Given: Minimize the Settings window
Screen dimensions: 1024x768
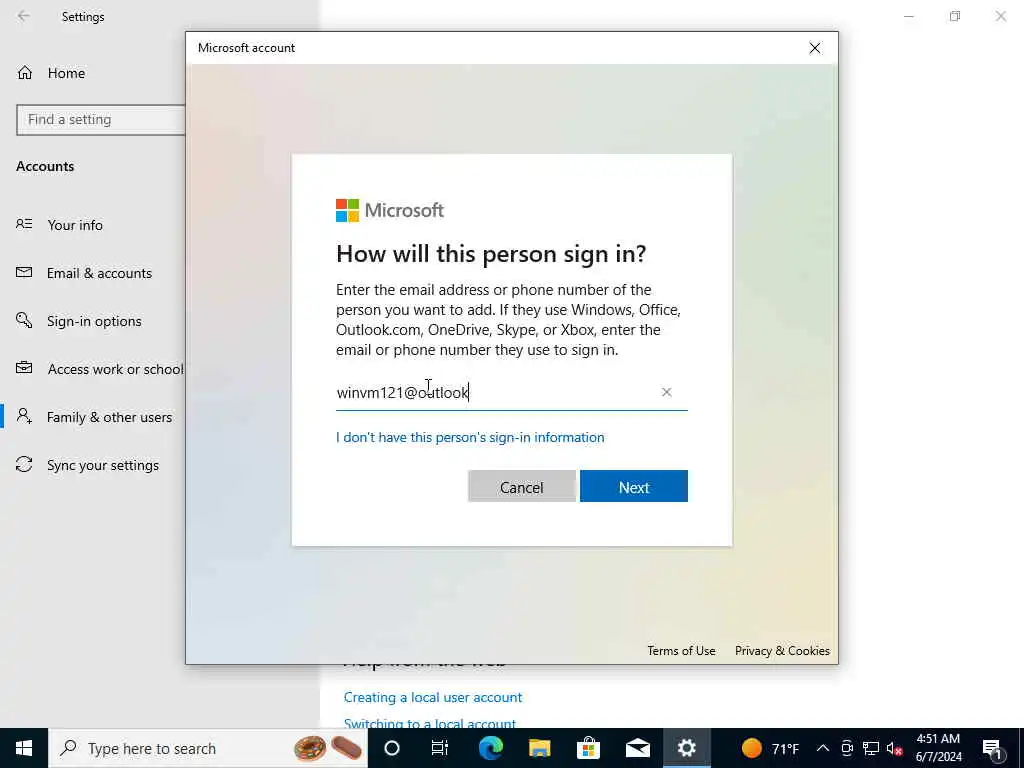Looking at the screenshot, I should click(x=909, y=16).
